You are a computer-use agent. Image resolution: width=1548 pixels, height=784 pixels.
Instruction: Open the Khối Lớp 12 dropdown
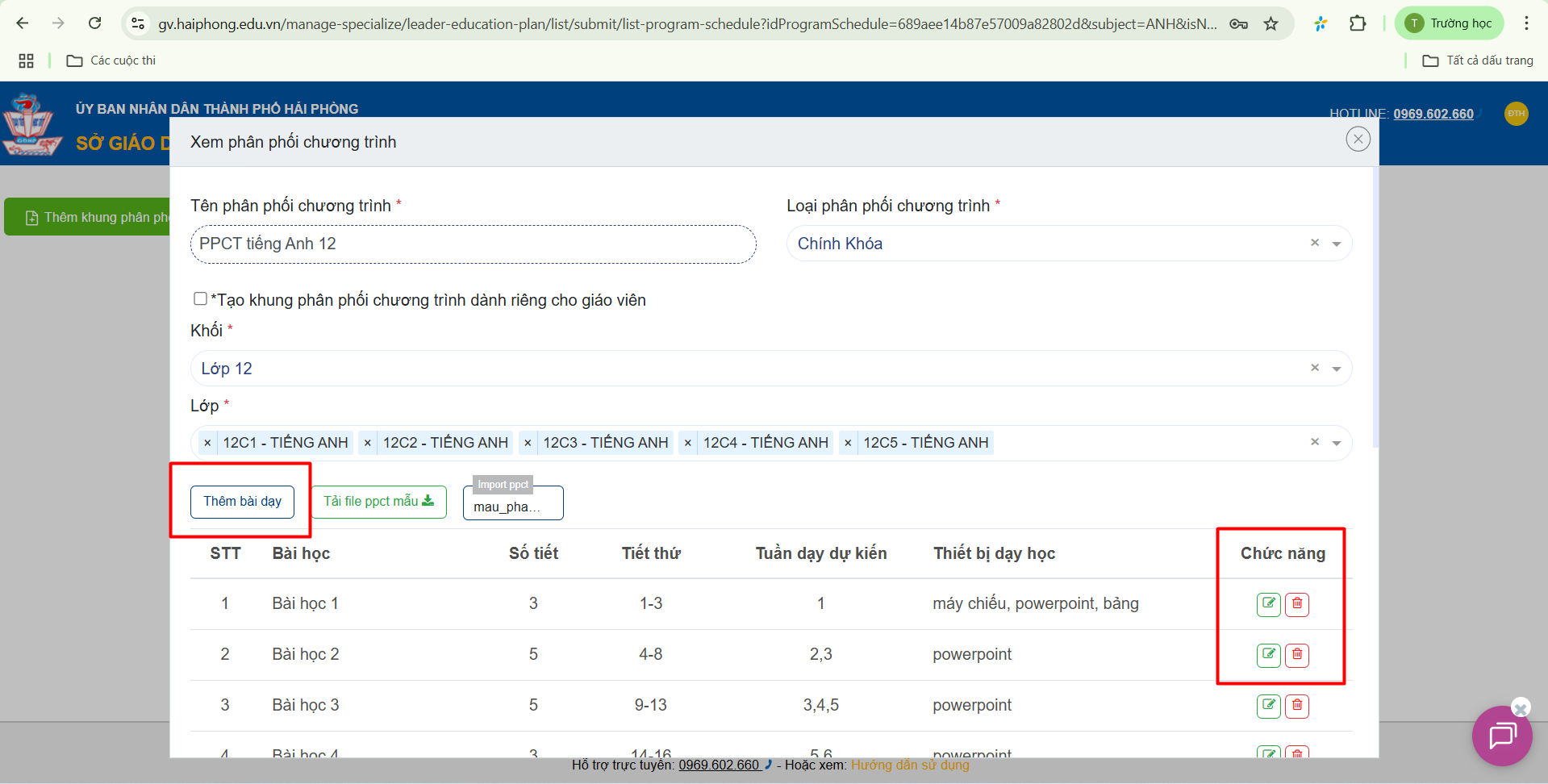pos(1337,369)
